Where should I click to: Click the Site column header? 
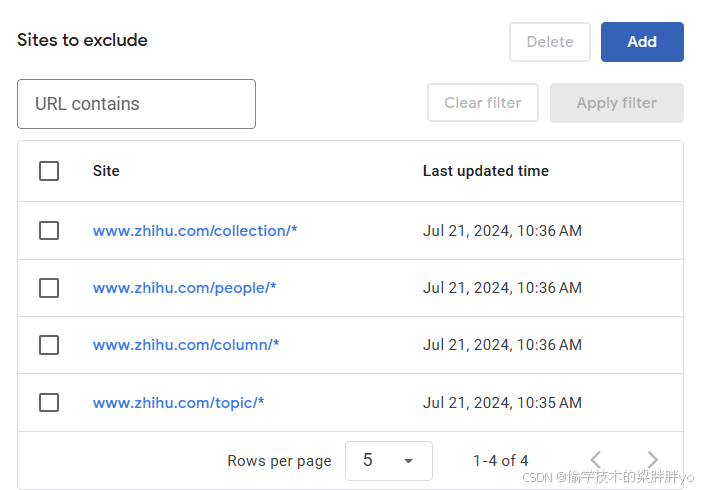[x=106, y=171]
